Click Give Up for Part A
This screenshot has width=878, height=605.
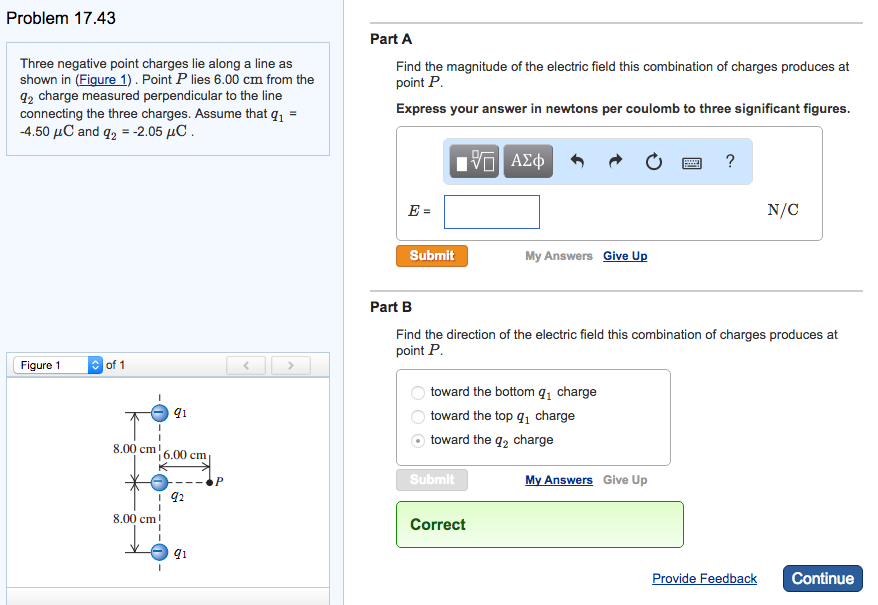coord(624,256)
